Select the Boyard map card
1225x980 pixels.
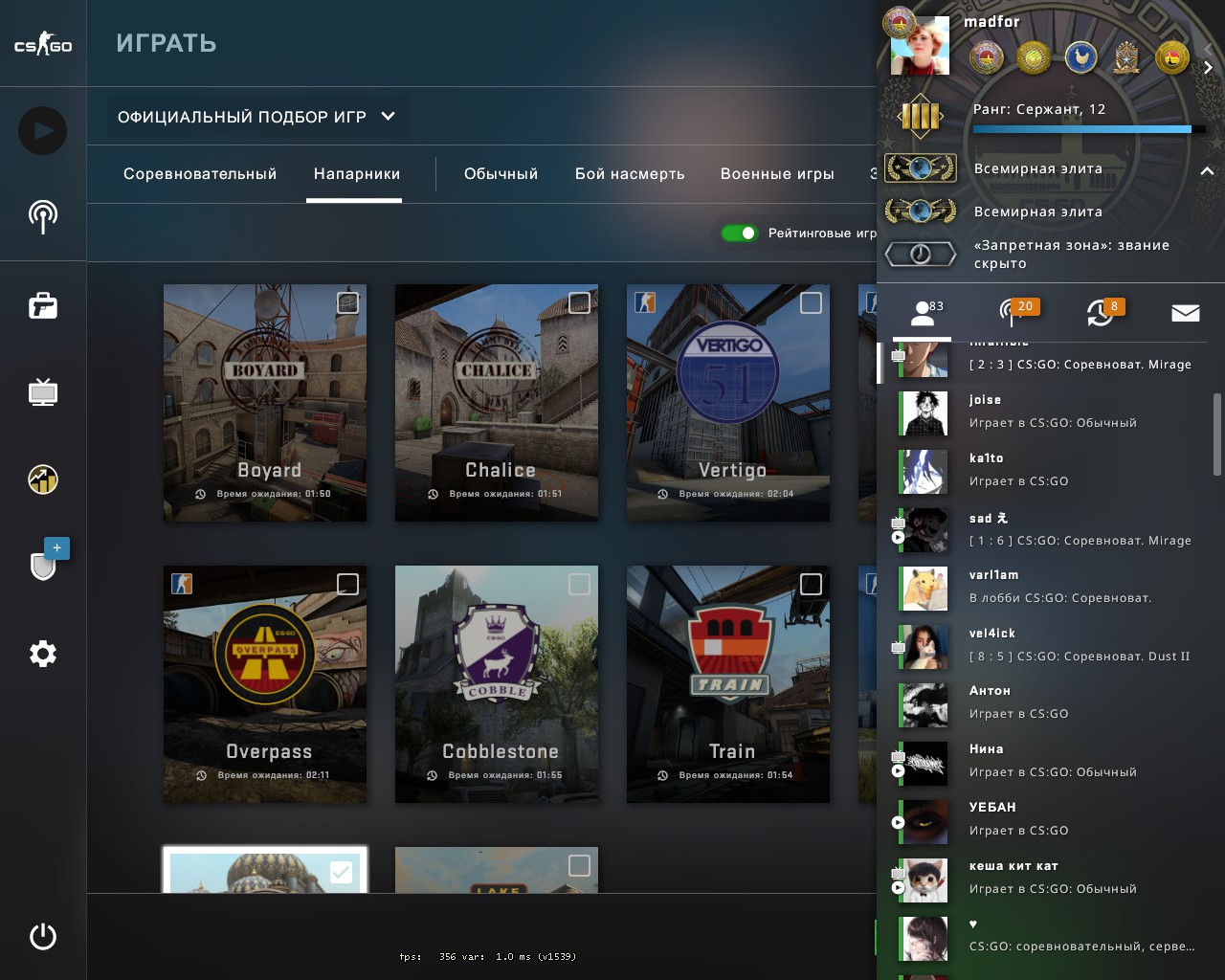[265, 403]
